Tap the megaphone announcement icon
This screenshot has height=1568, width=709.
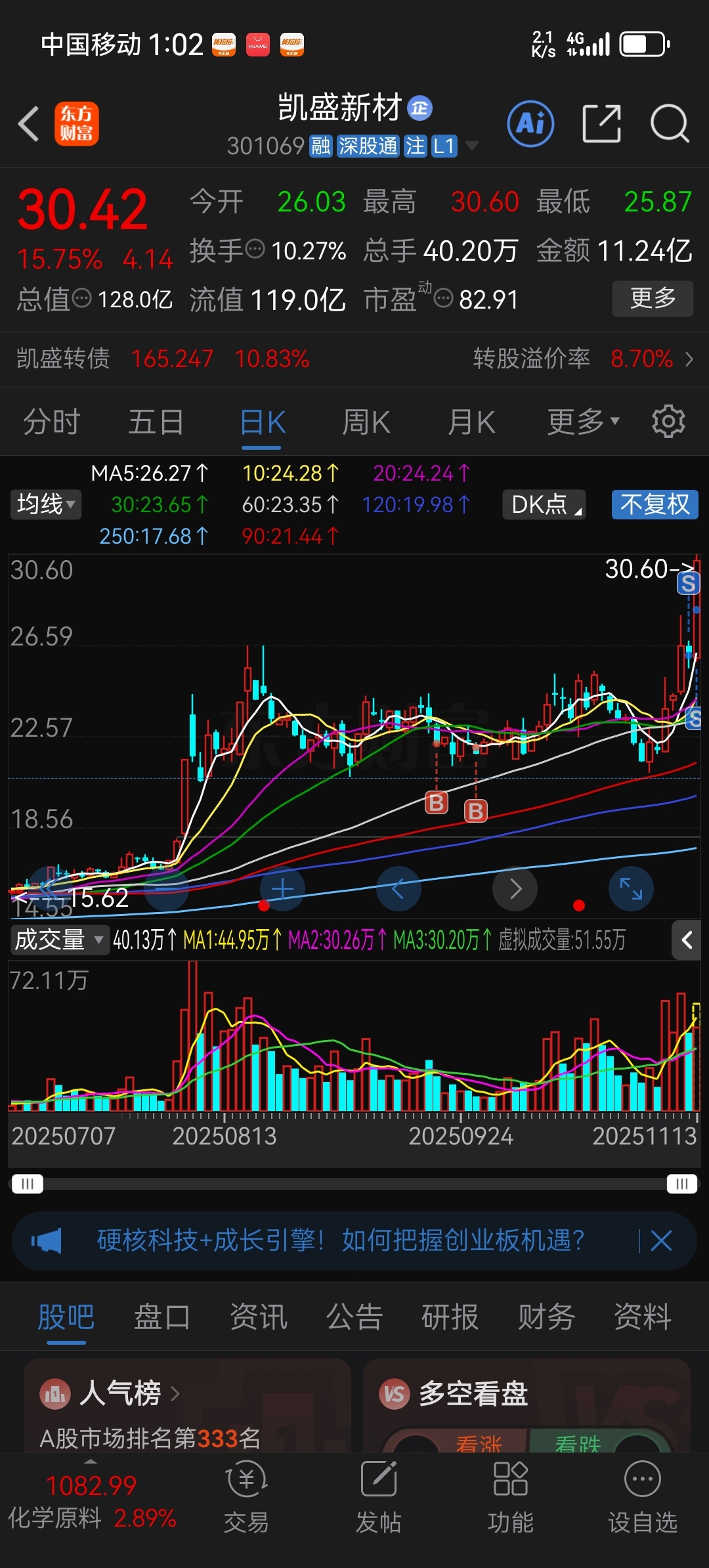click(46, 1241)
